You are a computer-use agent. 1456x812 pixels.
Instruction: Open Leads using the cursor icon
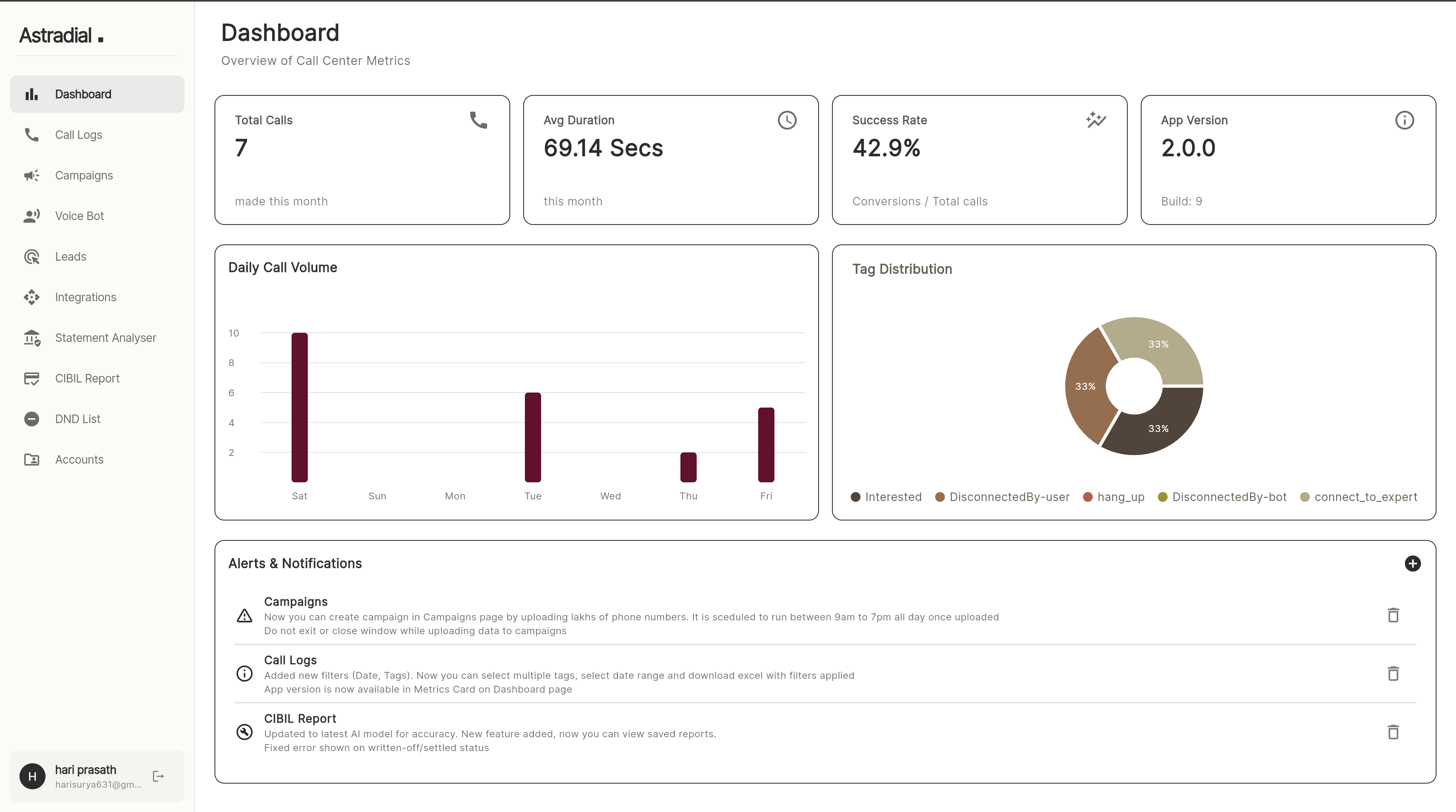(x=32, y=256)
